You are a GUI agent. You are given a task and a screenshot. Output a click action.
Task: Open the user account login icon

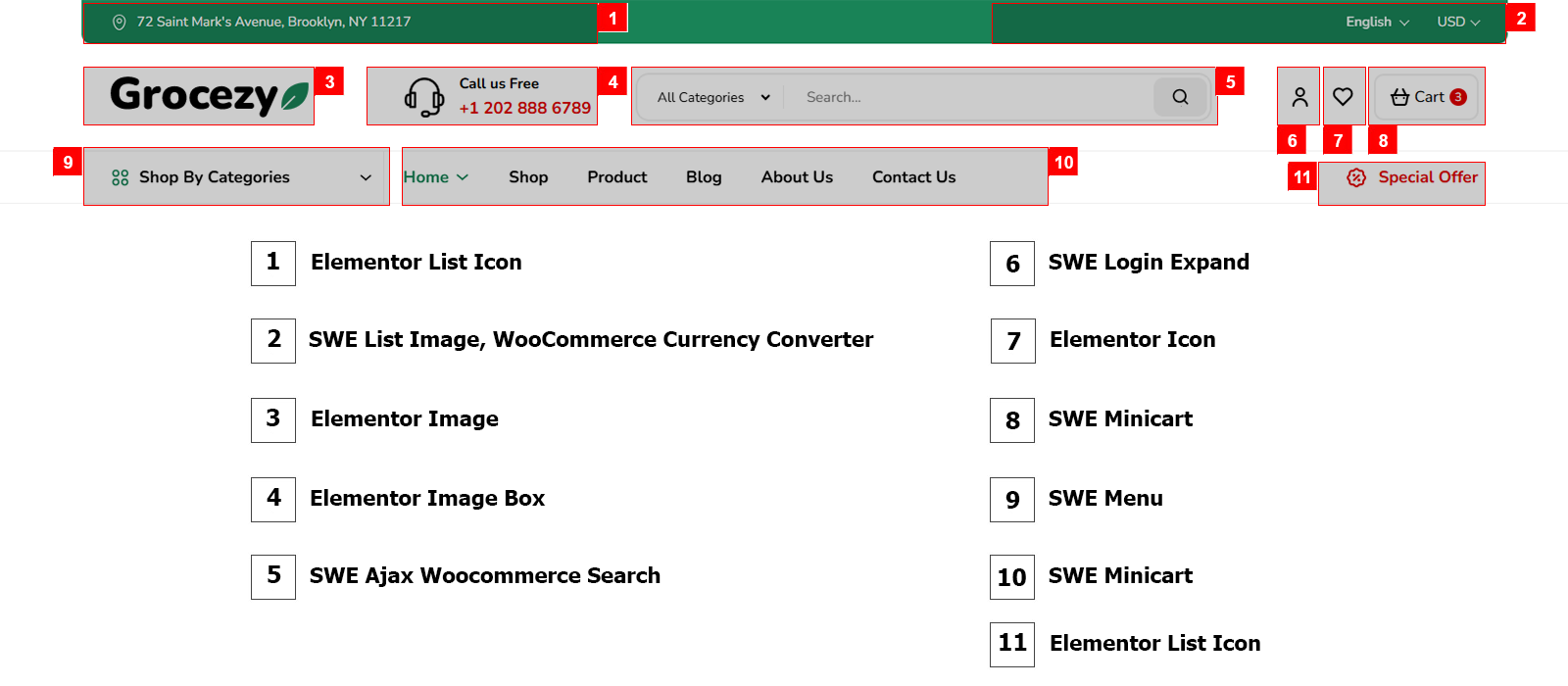[x=1299, y=97]
